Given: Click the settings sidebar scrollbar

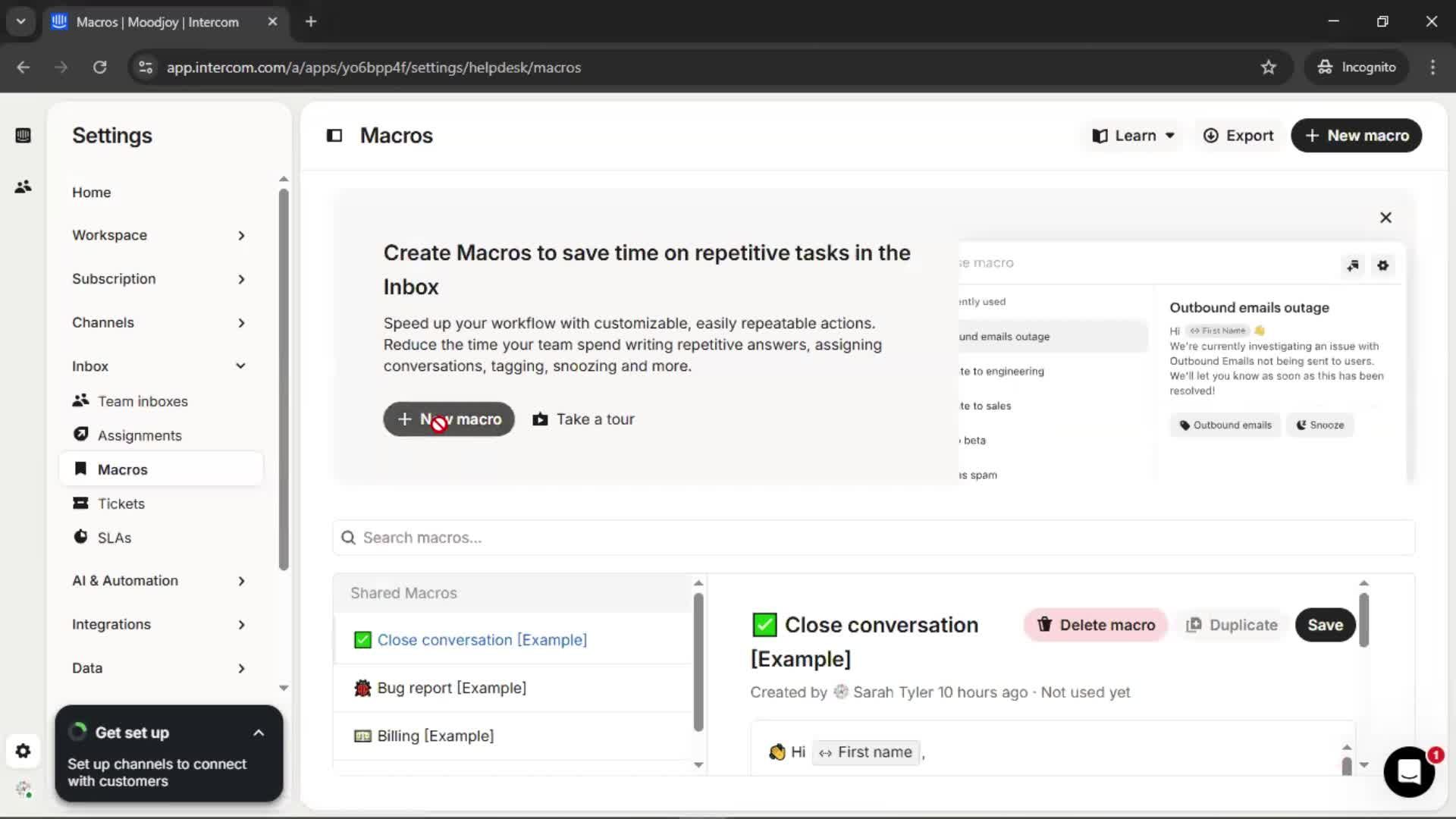Looking at the screenshot, I should 284,379.
